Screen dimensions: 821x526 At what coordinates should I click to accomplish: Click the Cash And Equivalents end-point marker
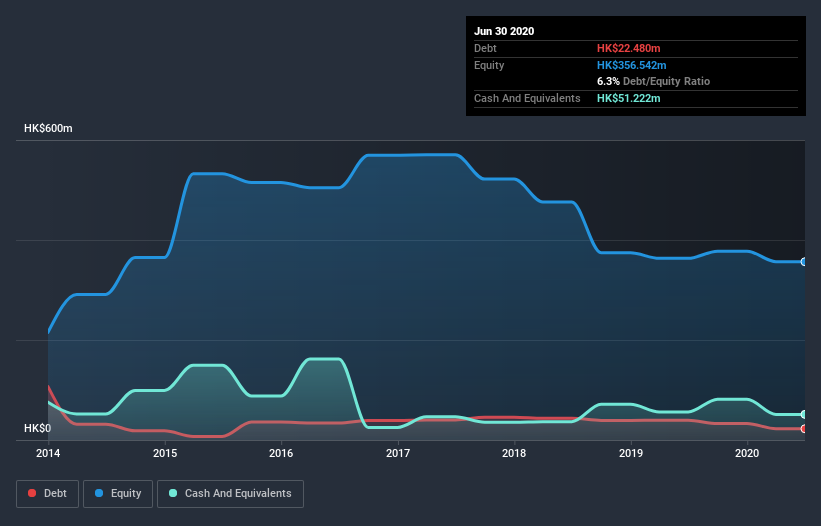804,414
